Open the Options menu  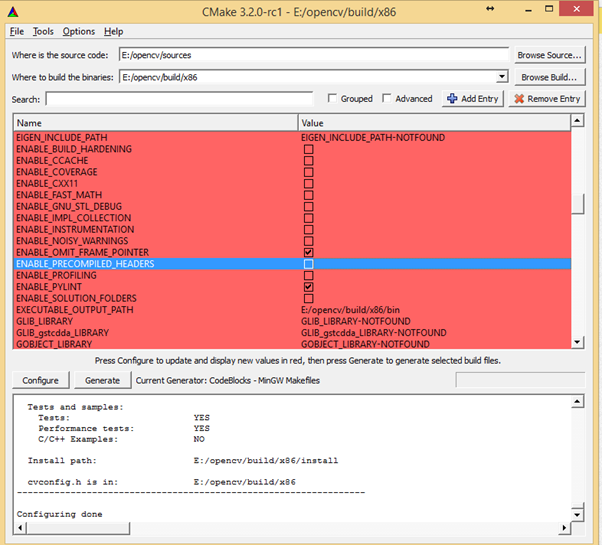pyautogui.click(x=79, y=31)
